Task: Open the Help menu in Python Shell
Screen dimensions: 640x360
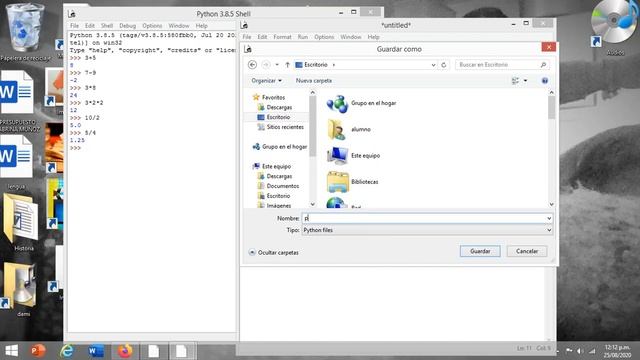Action: [201, 26]
